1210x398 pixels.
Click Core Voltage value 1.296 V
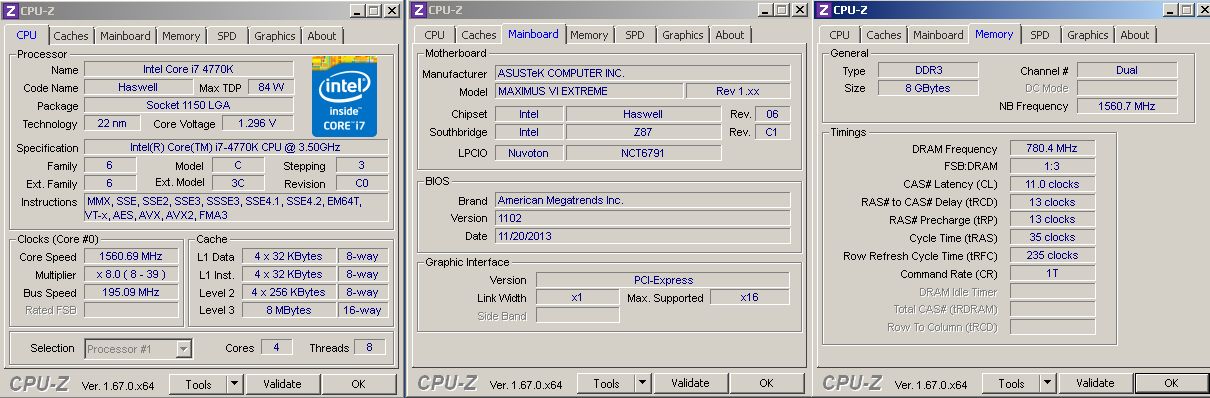pos(257,124)
